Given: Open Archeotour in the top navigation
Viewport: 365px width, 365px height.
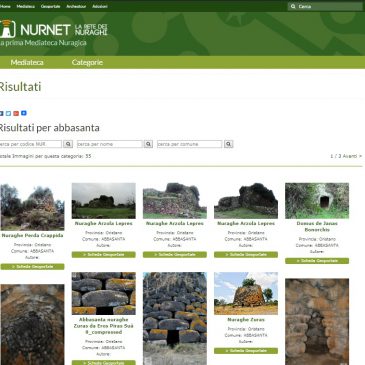Looking at the screenshot, I should pos(76,6).
